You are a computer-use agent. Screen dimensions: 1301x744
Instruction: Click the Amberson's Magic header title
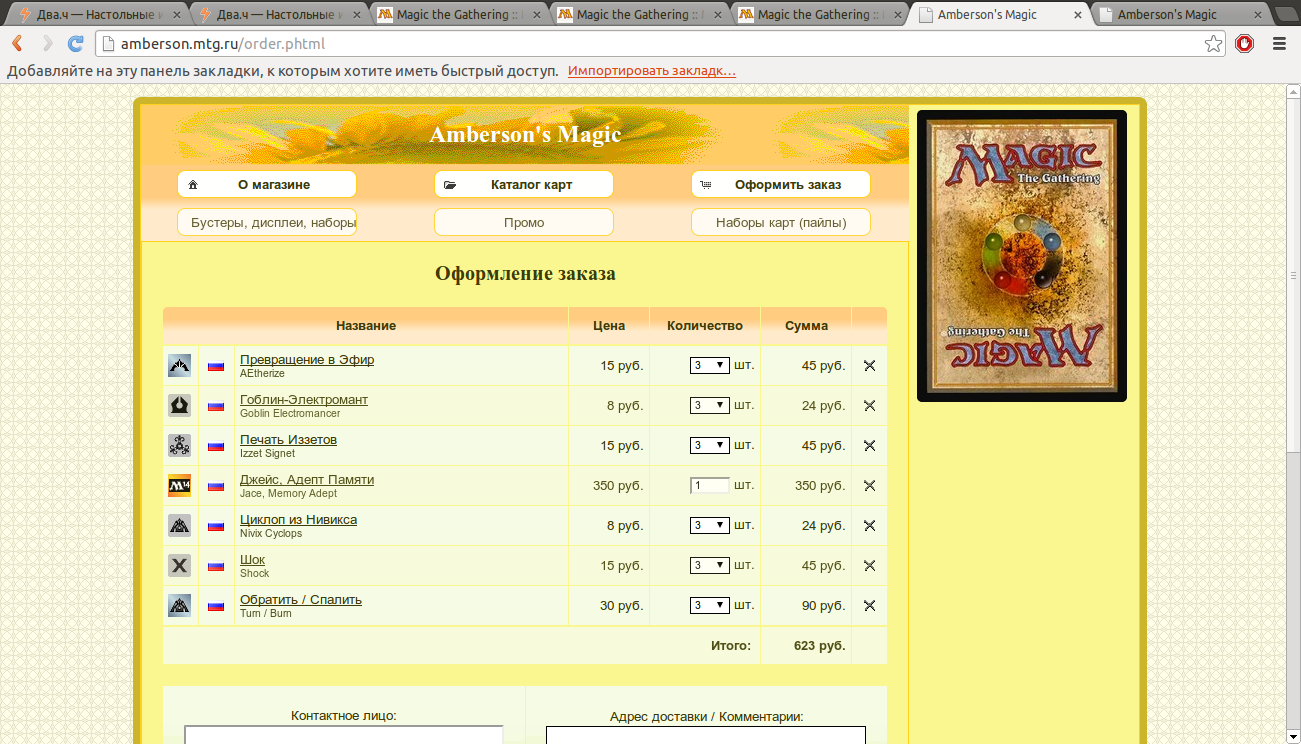click(x=525, y=134)
